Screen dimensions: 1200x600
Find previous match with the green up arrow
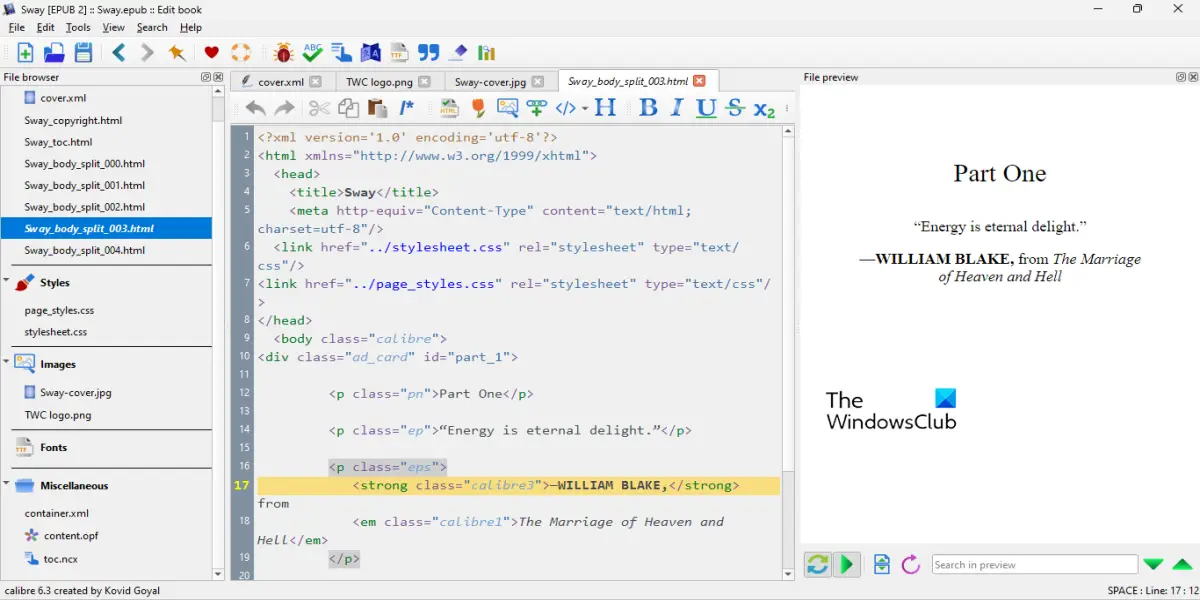pyautogui.click(x=1182, y=565)
